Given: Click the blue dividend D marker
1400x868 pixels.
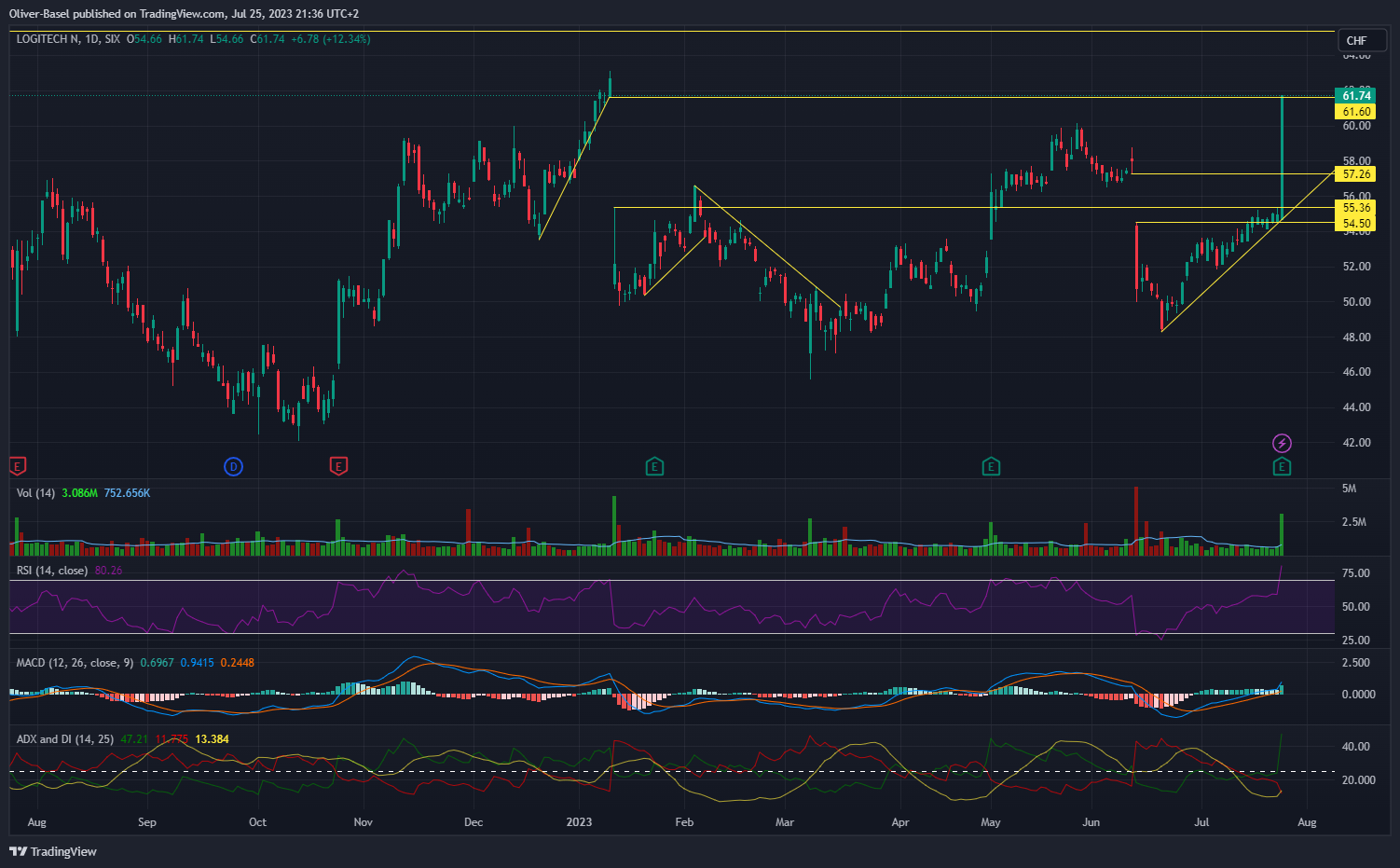Looking at the screenshot, I should [x=234, y=466].
